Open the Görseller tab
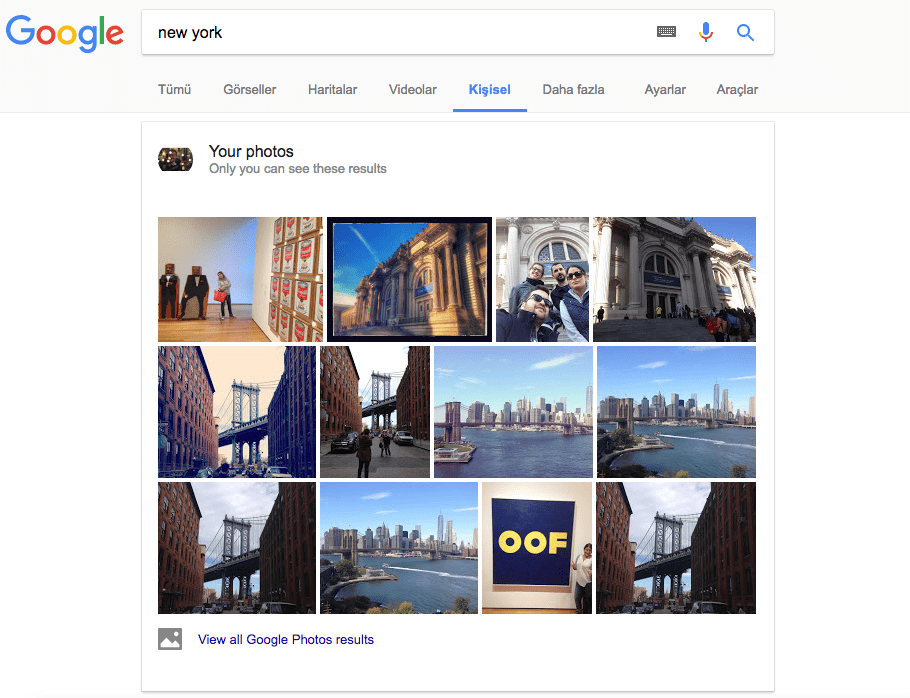Viewport: 910px width, 698px height. (249, 89)
